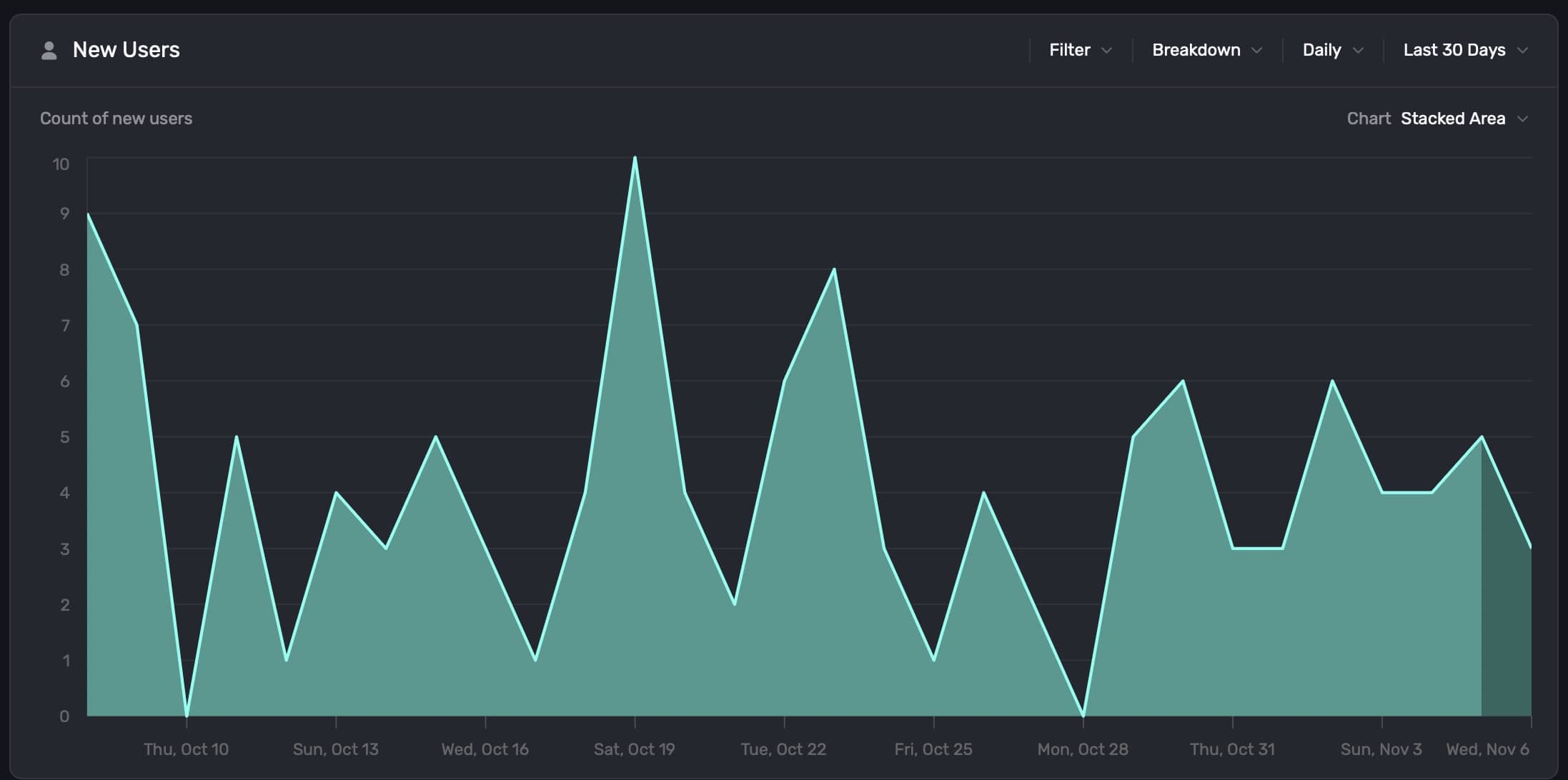Screen dimensions: 1568x780
Task: Click the chevron beside Stacked Area
Action: coord(1522,119)
